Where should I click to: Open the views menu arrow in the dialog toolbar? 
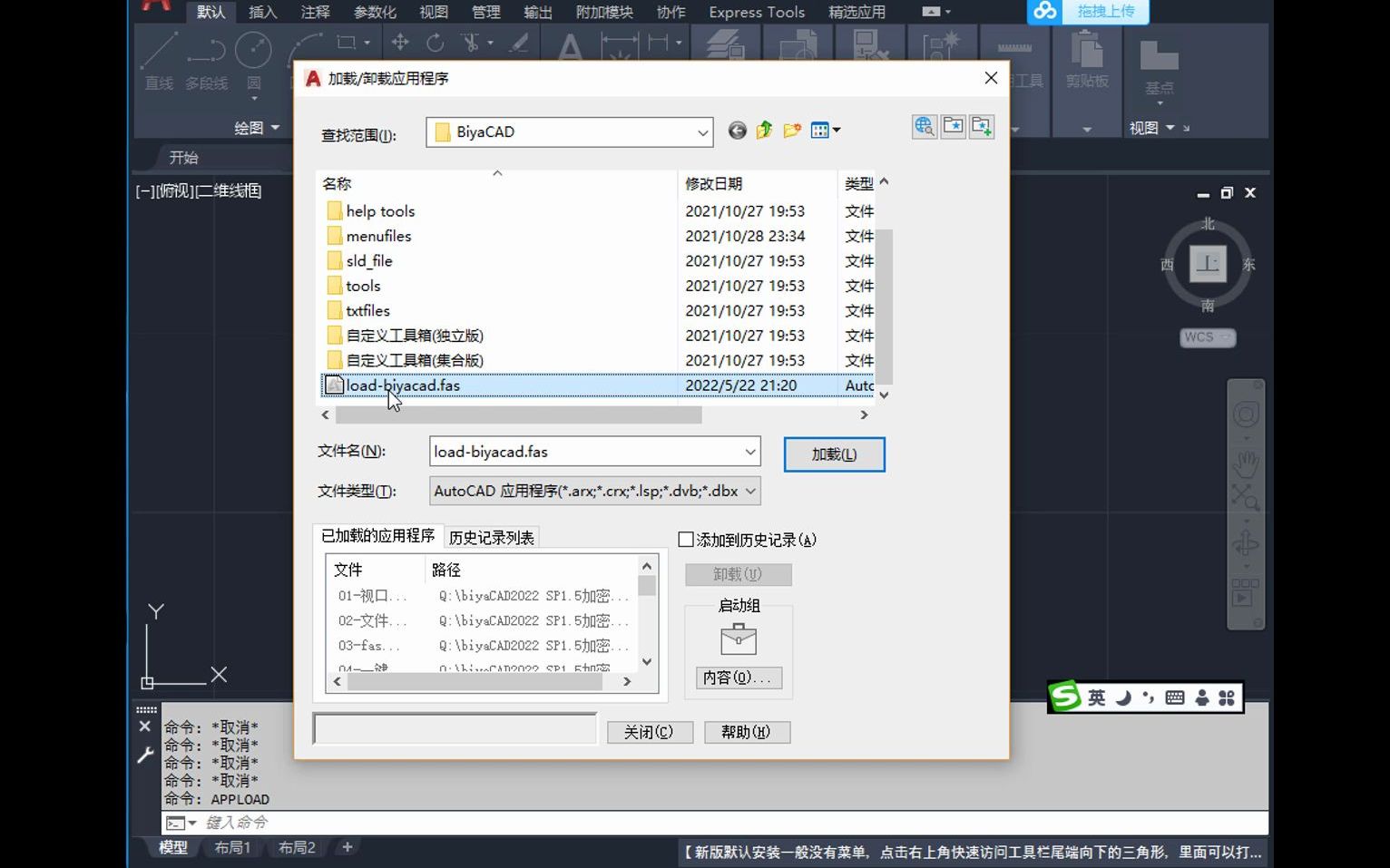[x=836, y=130]
